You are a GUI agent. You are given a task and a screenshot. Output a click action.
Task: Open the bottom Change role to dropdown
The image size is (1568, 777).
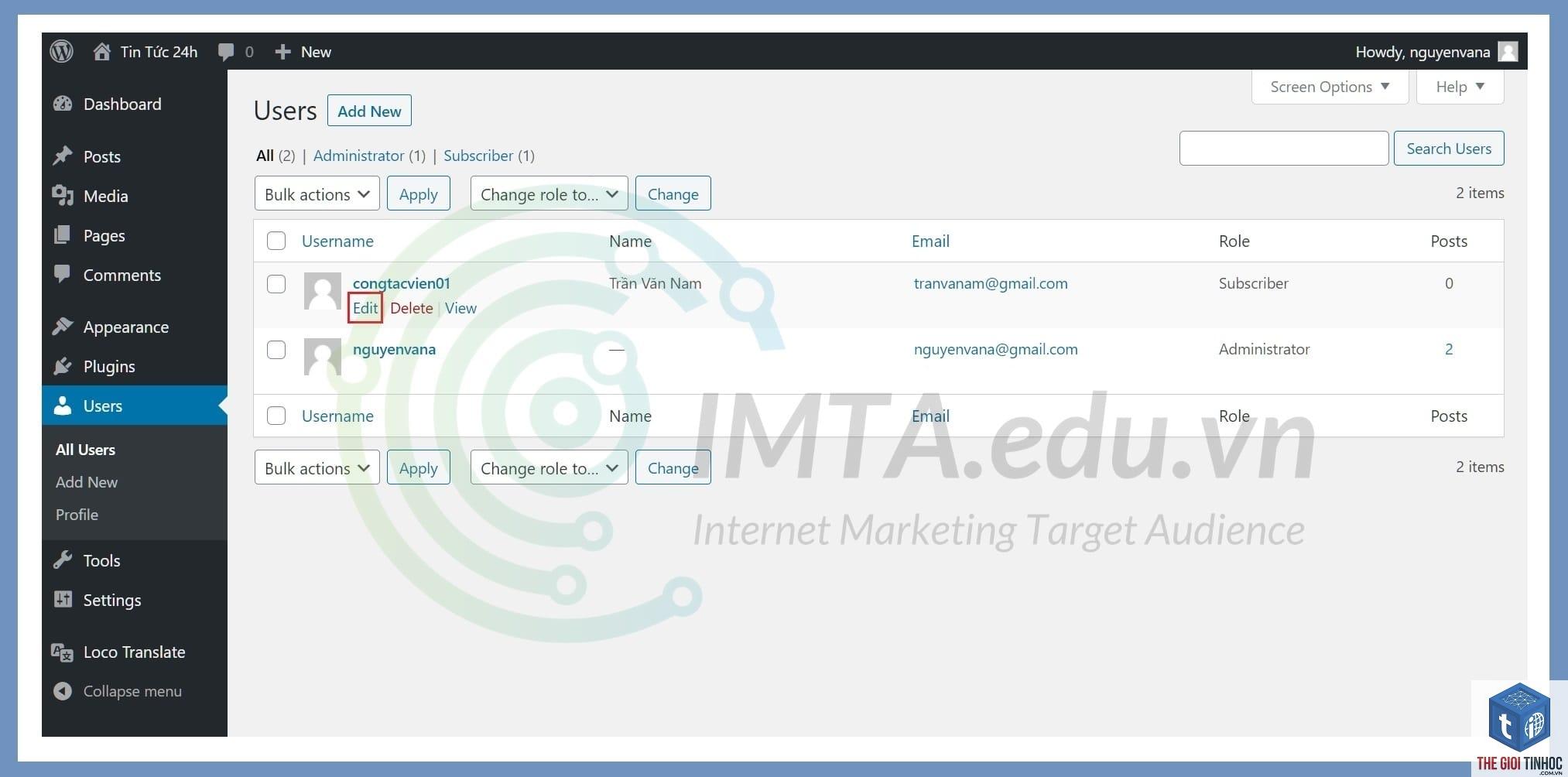point(549,467)
